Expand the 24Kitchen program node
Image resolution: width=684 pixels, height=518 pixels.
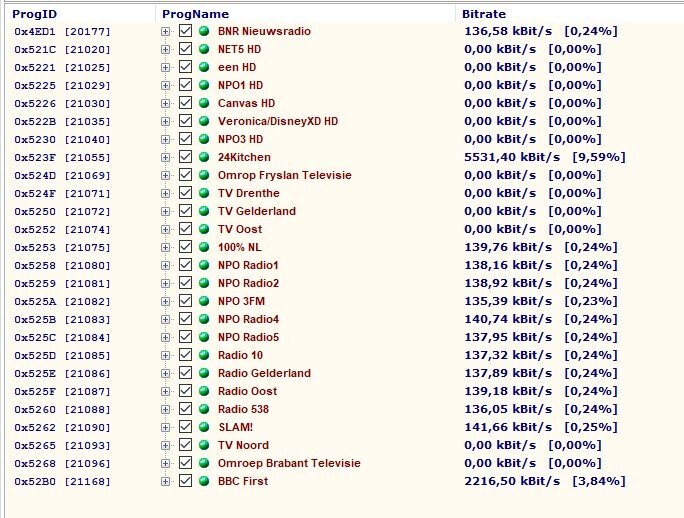click(165, 158)
